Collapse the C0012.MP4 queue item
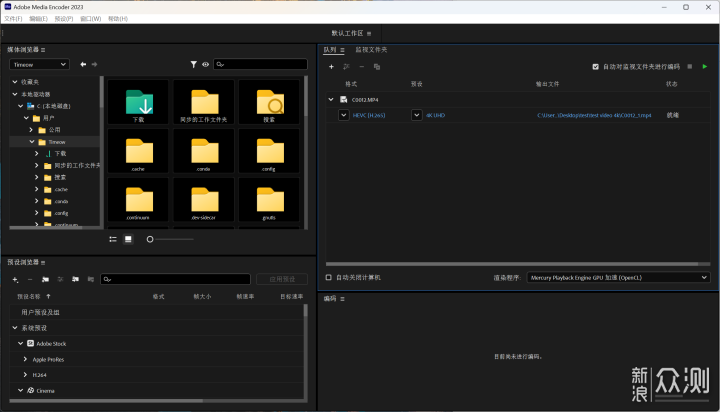 pyautogui.click(x=331, y=99)
